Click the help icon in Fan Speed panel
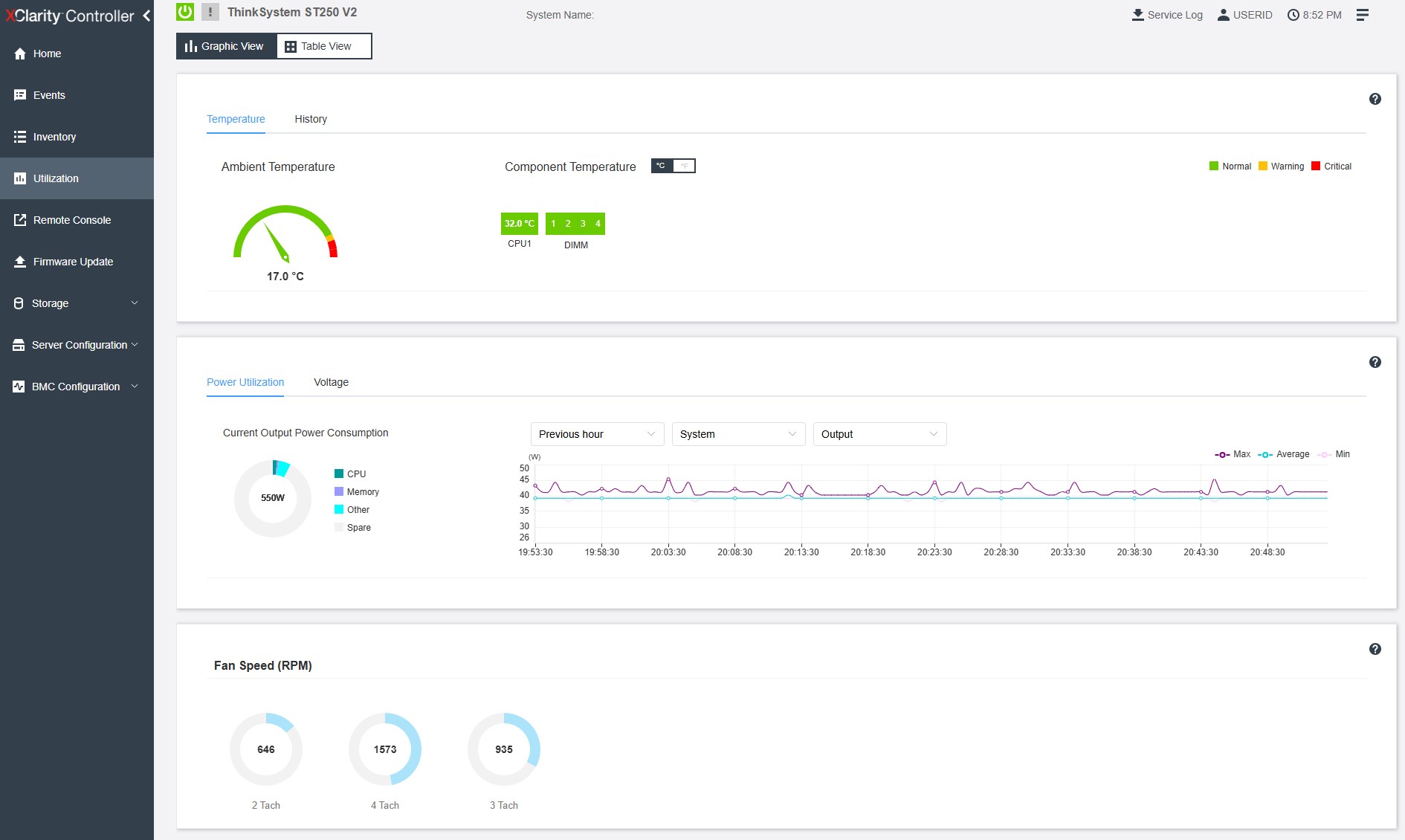 click(1375, 649)
